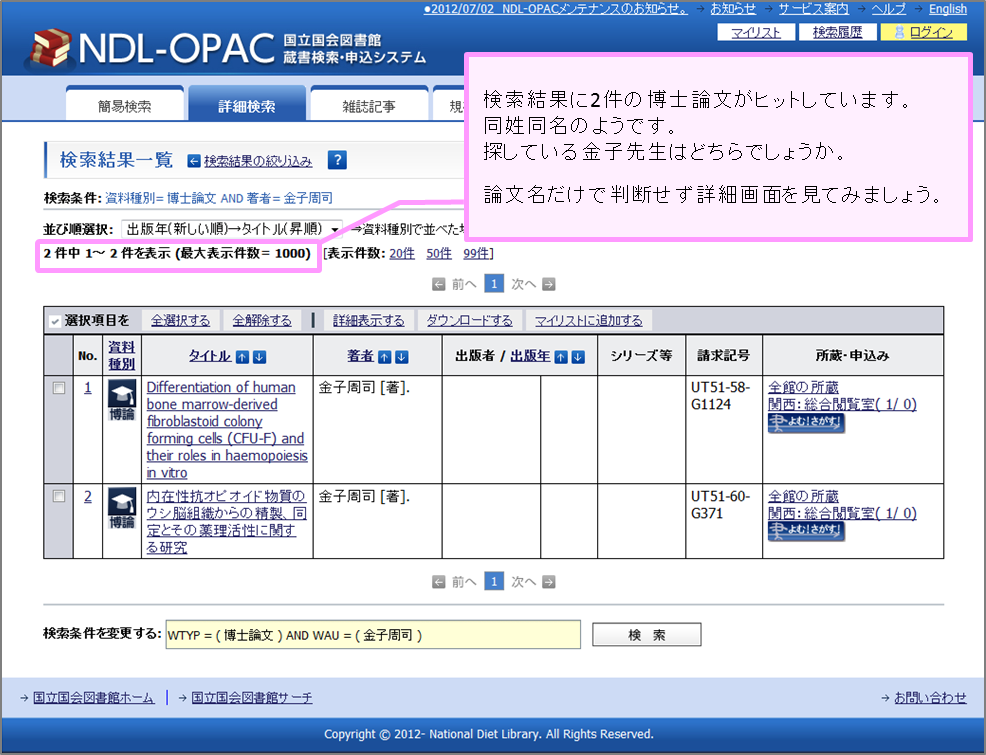The width and height of the screenshot is (986, 755).
Task: Switch language via English link
Action: pos(948,9)
